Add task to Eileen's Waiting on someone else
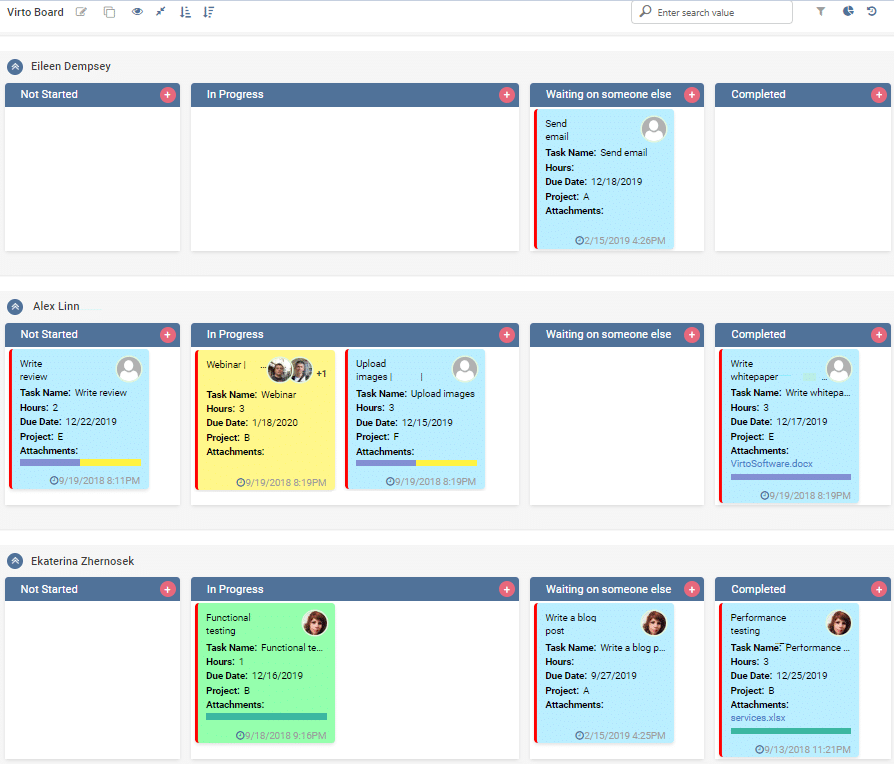 692,95
